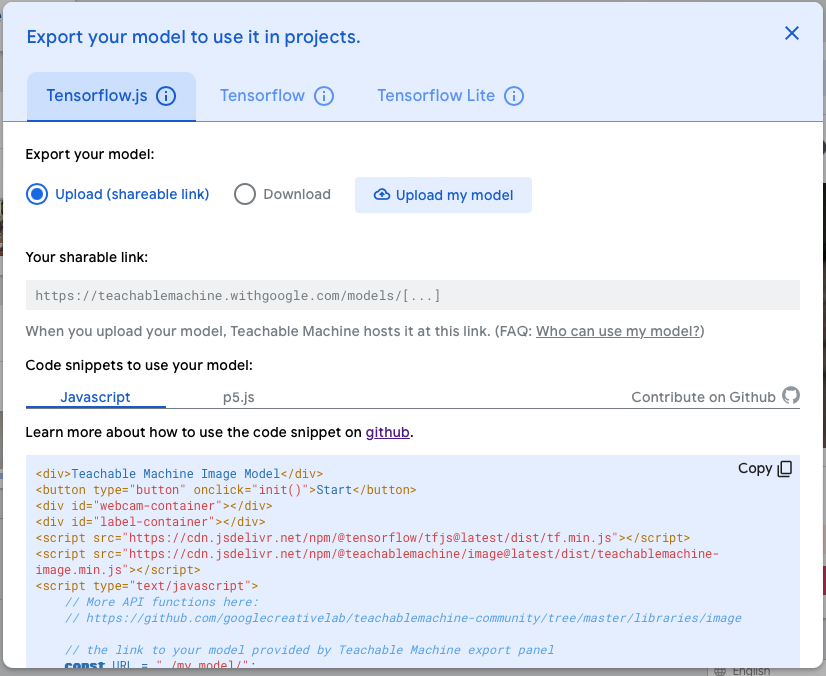
Task: Click the info icon beside Tensorflow.js
Action: point(166,96)
